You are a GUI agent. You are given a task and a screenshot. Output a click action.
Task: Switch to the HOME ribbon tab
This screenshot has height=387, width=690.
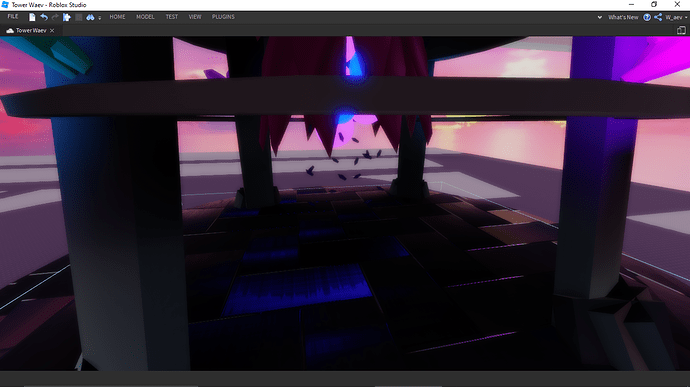pos(117,17)
